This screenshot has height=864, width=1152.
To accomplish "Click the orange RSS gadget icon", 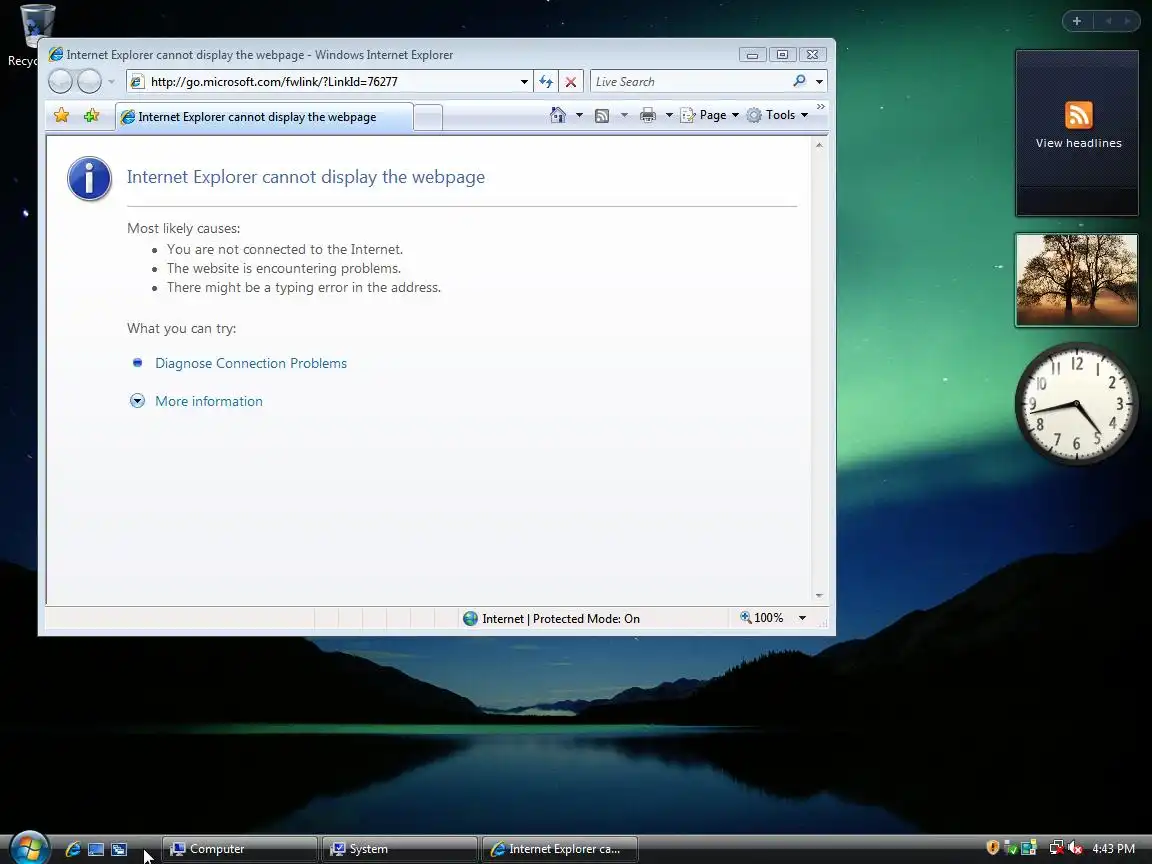I will 1079,115.
